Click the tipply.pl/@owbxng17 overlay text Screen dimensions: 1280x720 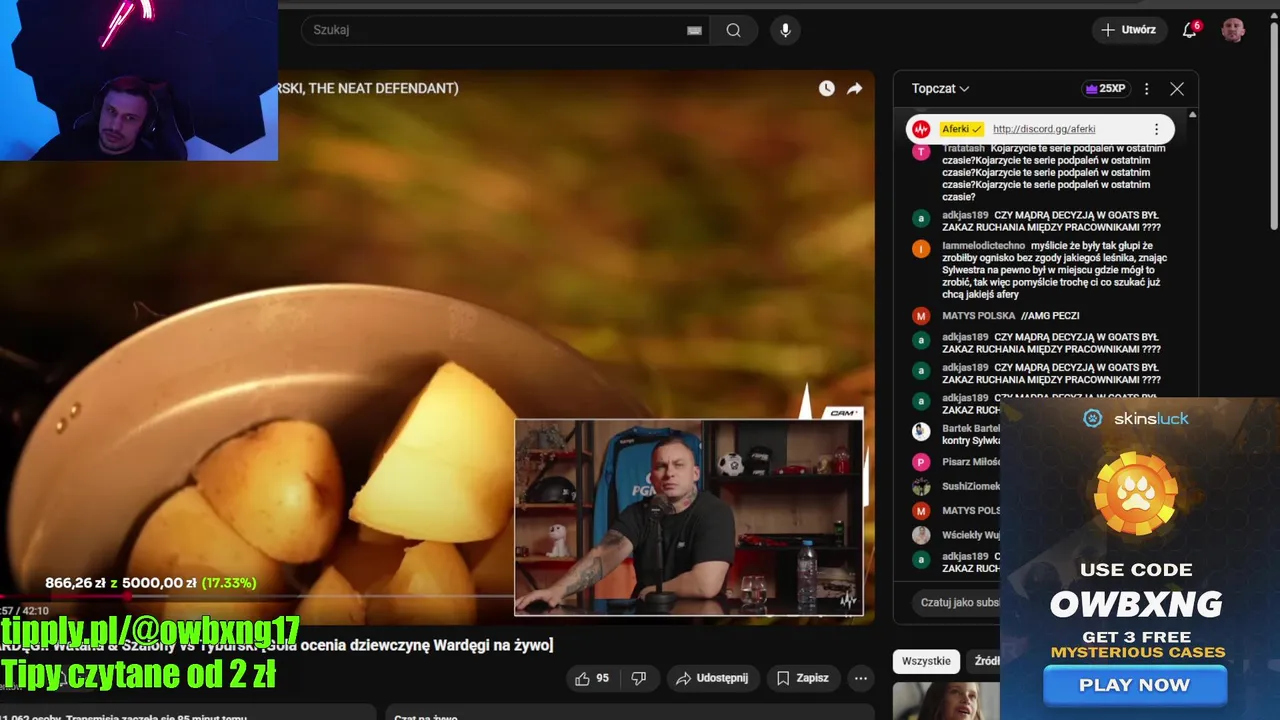(x=150, y=631)
